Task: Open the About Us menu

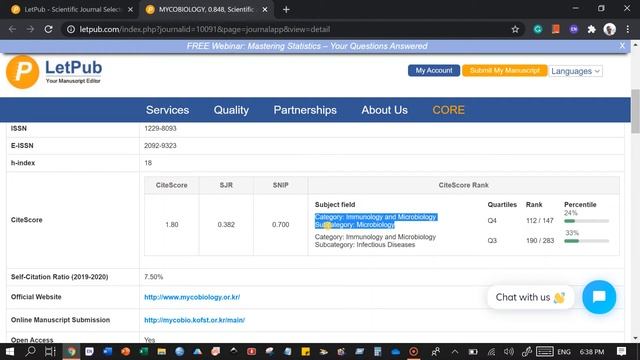Action: click(x=384, y=110)
